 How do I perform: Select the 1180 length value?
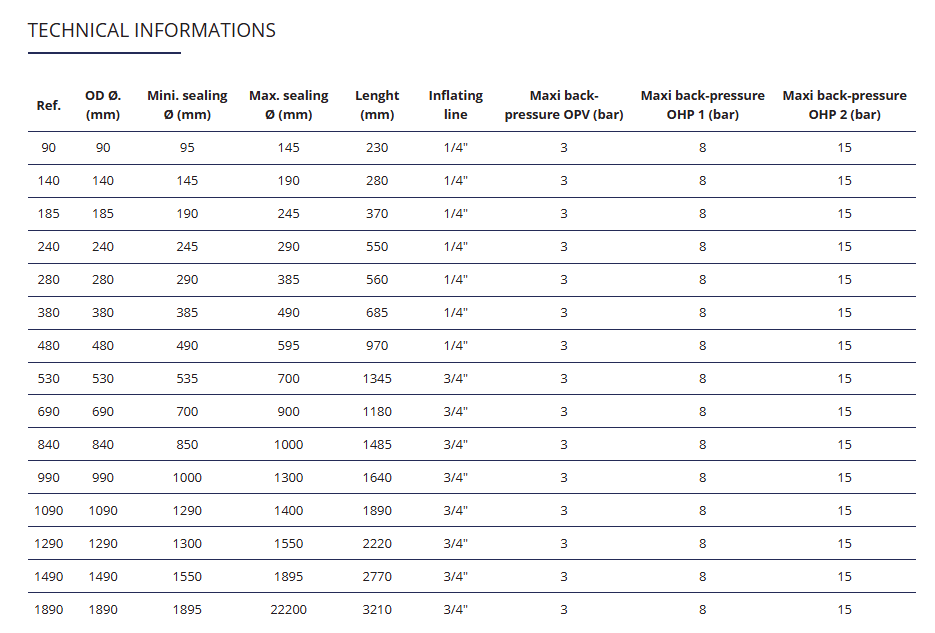pyautogui.click(x=377, y=411)
